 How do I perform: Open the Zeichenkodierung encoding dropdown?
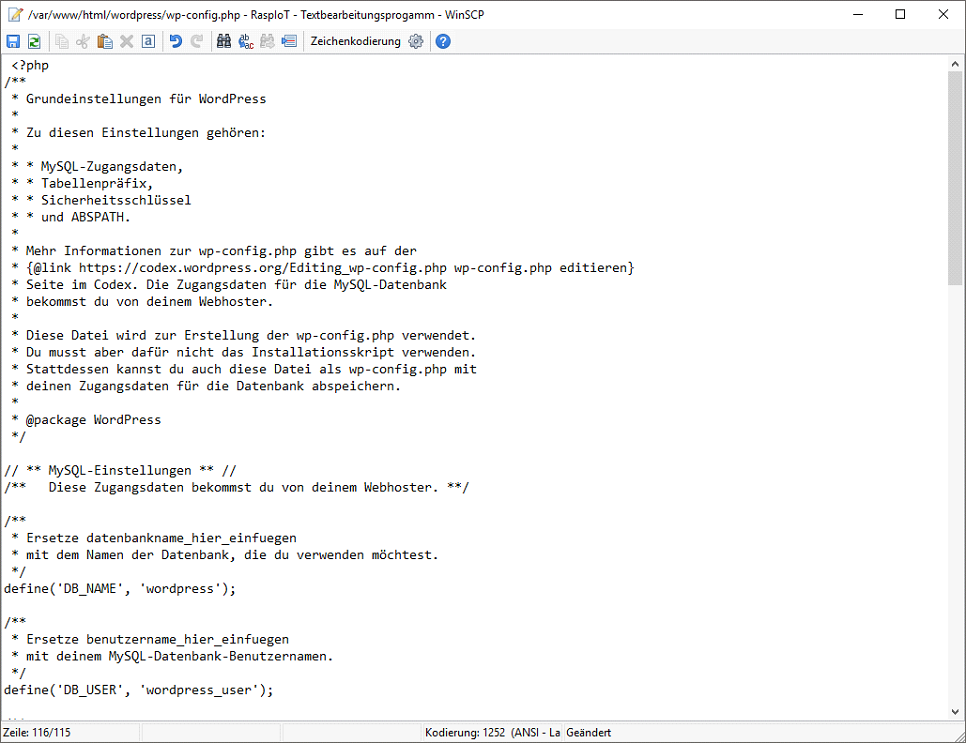tap(355, 41)
